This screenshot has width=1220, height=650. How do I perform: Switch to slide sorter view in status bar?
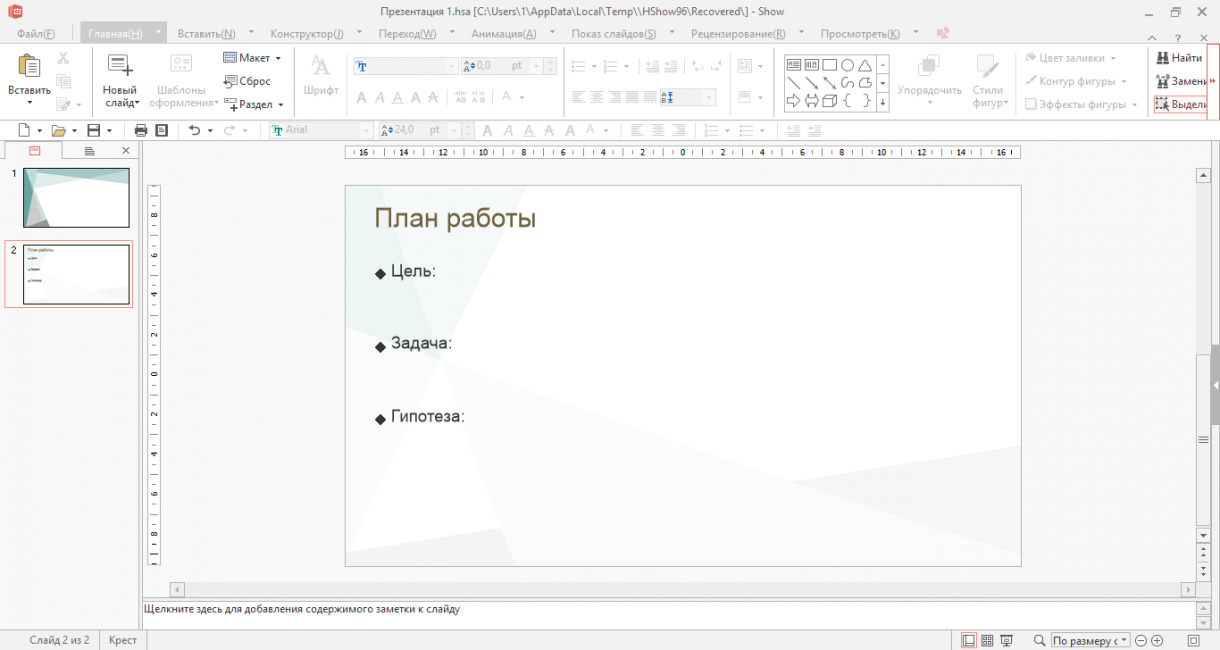[x=987, y=640]
